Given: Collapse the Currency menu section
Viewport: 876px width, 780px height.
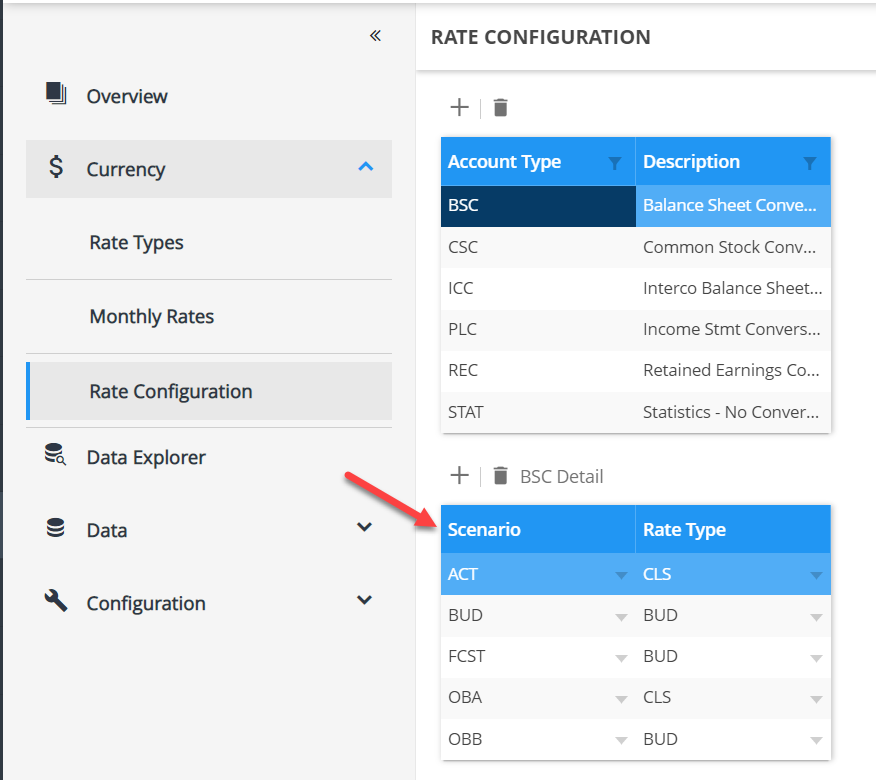Looking at the screenshot, I should pos(365,167).
